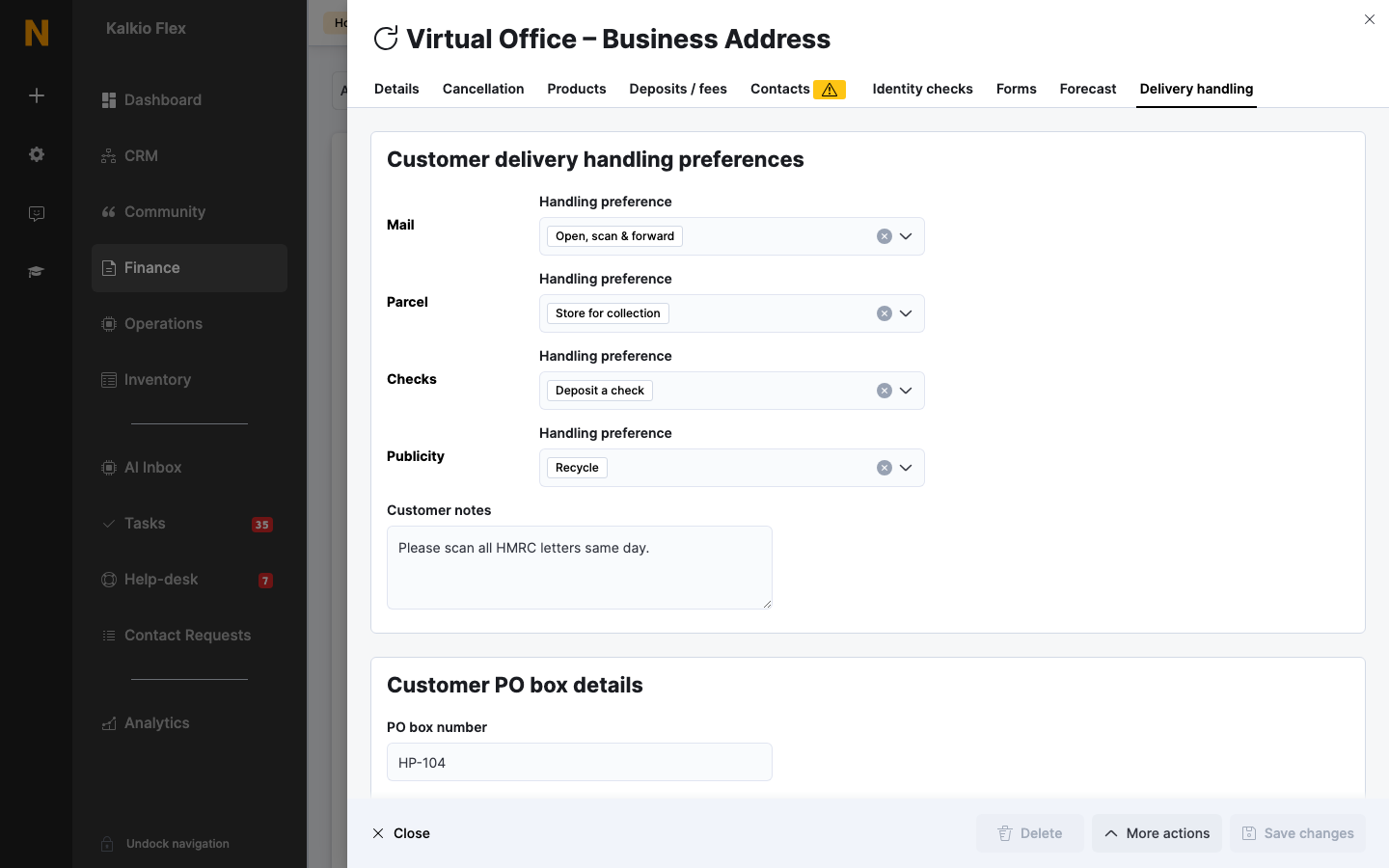Click the warning icon on Contacts tab
The height and width of the screenshot is (868, 1389).
(830, 90)
